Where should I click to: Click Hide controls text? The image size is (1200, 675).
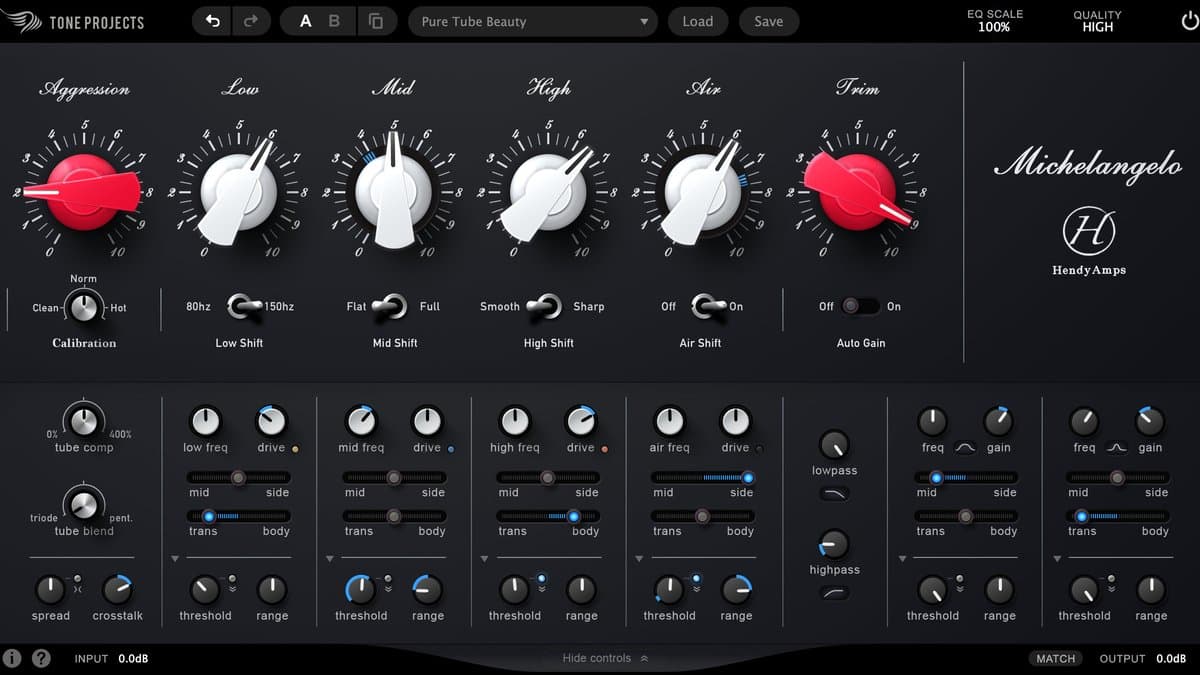tap(597, 659)
